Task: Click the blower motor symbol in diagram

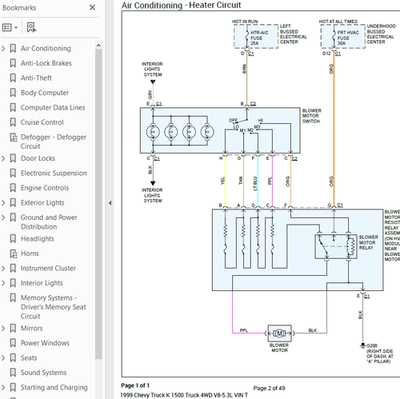Action: pos(279,333)
